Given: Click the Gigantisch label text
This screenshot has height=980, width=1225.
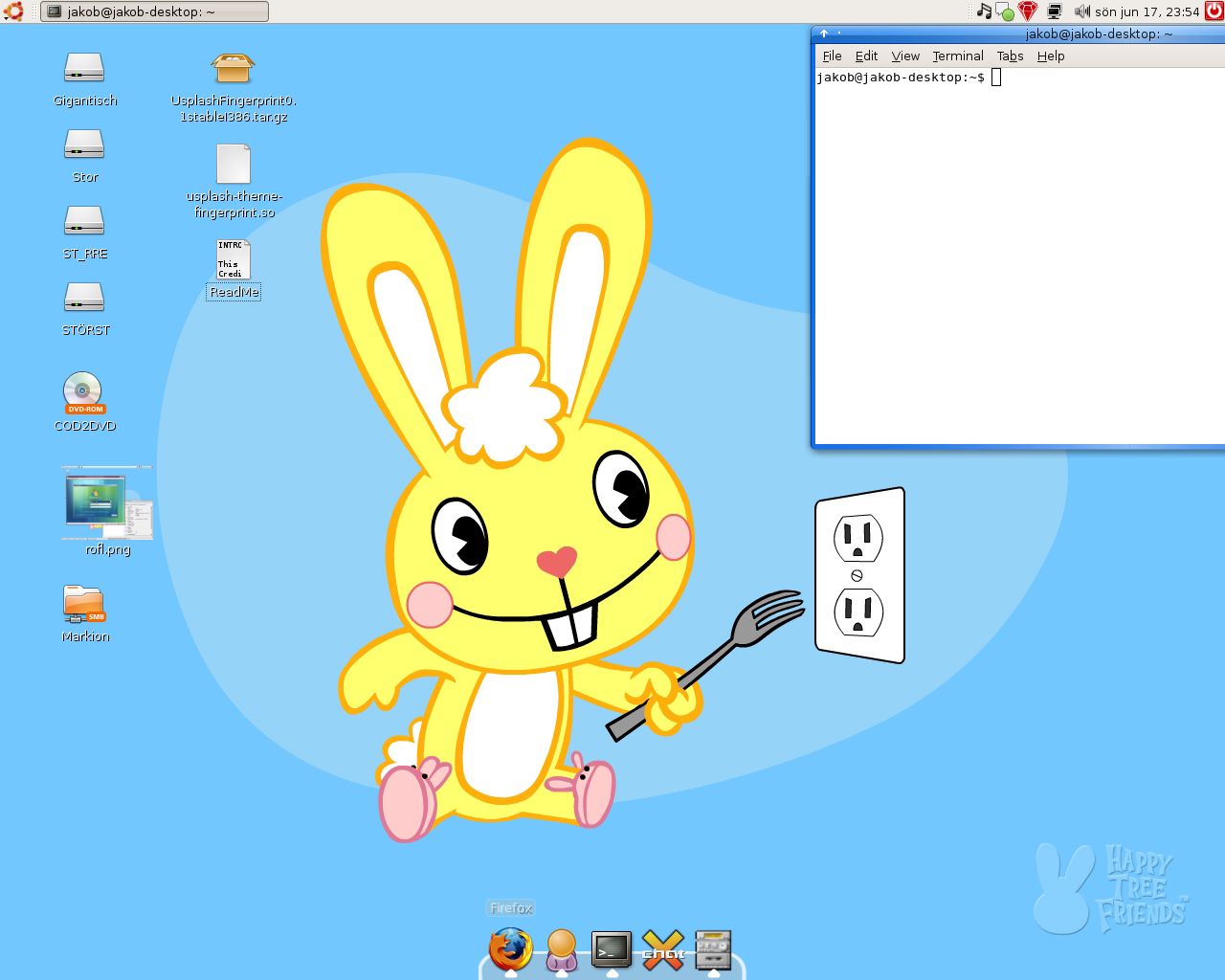Looking at the screenshot, I should point(85,100).
